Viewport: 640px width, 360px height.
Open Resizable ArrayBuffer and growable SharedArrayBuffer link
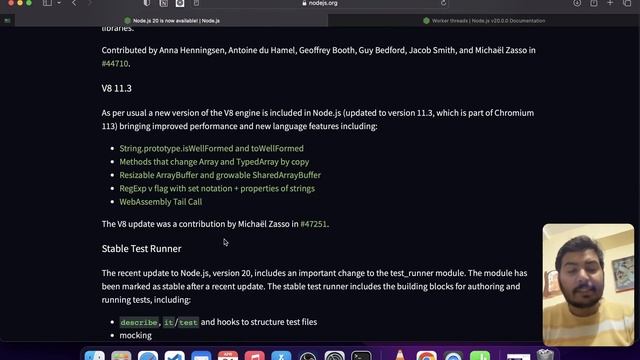click(x=220, y=175)
